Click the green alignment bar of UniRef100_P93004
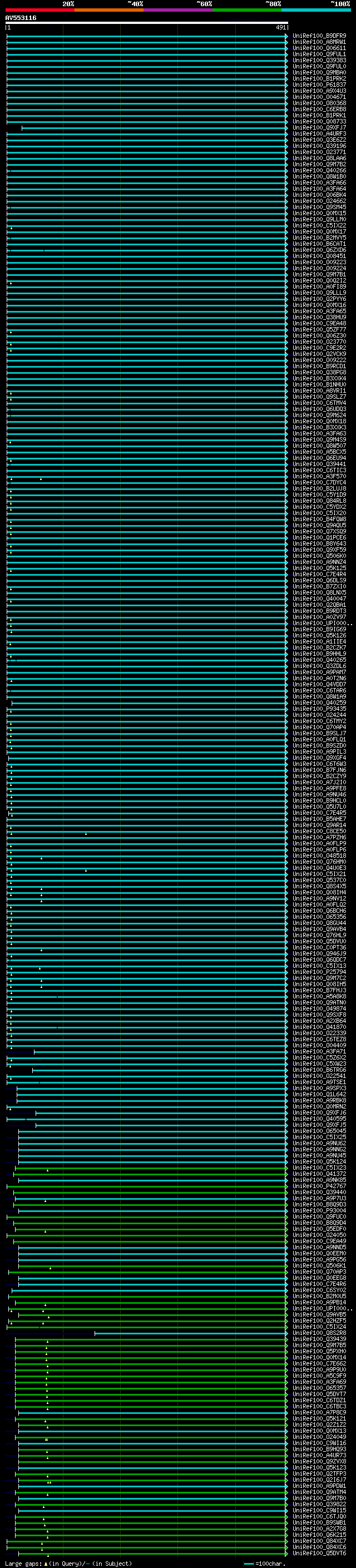Image resolution: width=356 pixels, height=1568 pixels. [153, 1211]
